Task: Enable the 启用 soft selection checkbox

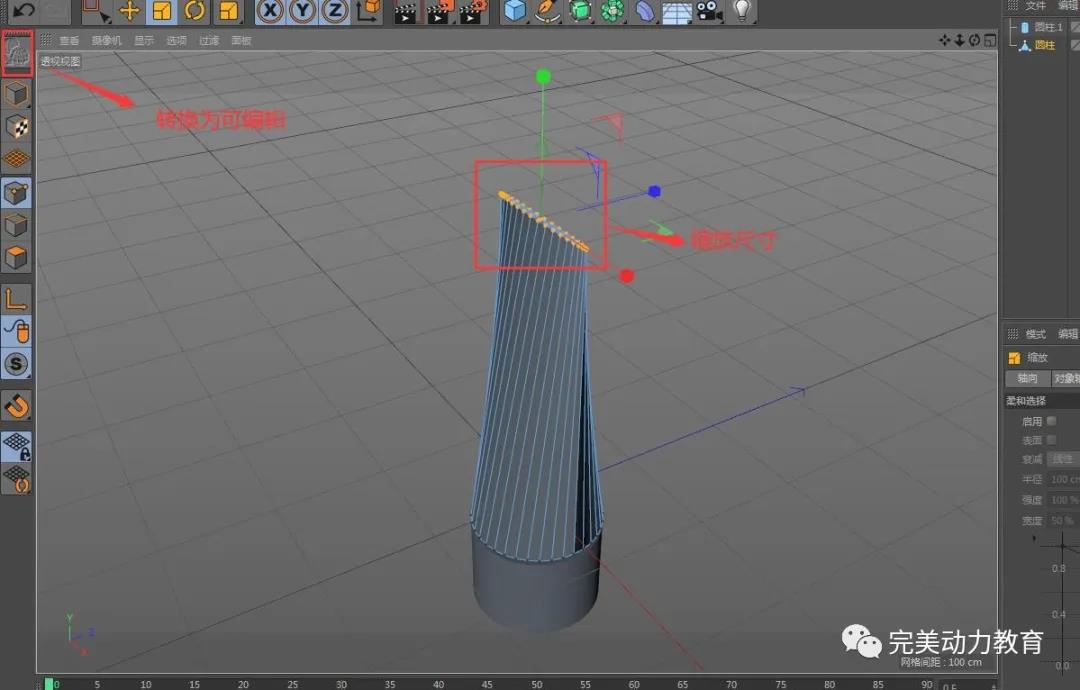Action: (x=1051, y=421)
